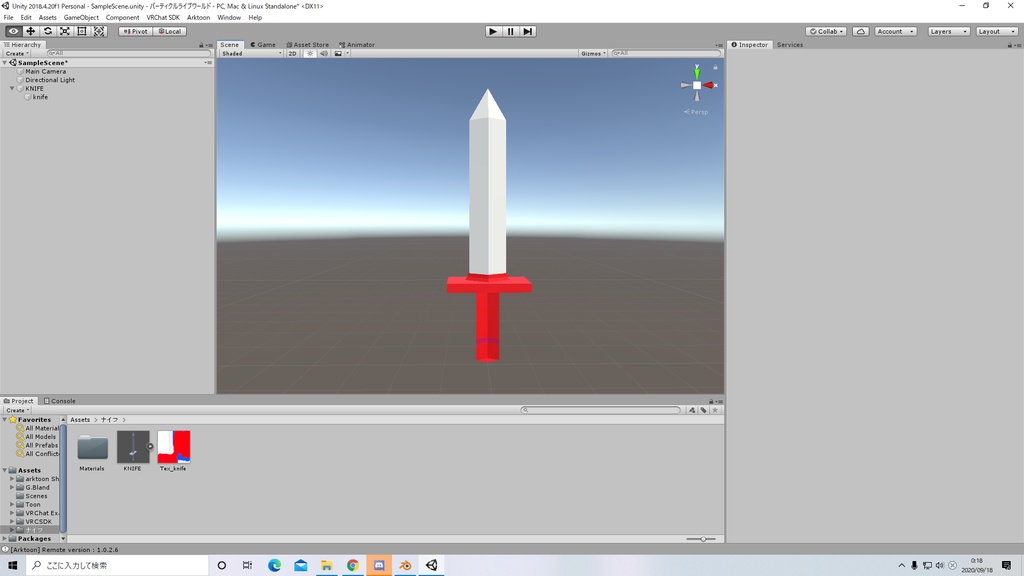1024x576 pixels.
Task: Open Discord from the taskbar
Action: click(379, 566)
